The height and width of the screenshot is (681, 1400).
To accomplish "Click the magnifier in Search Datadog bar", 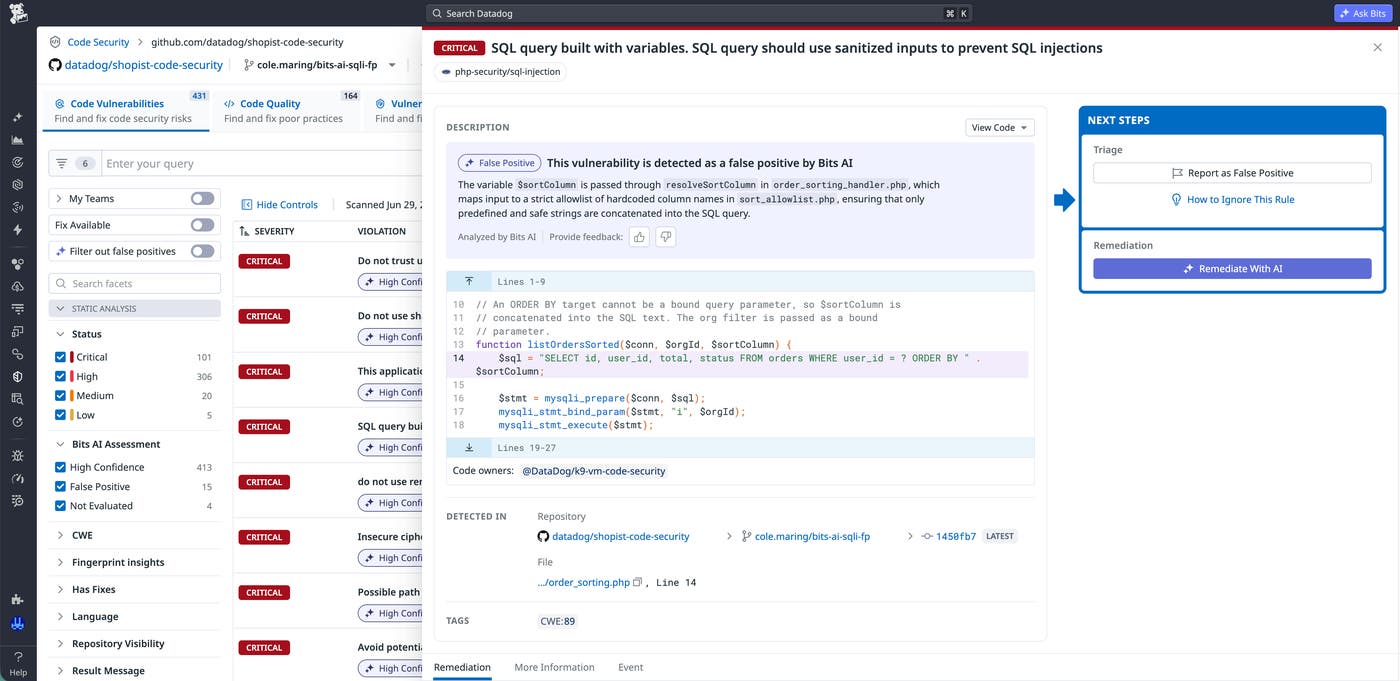I will click(436, 14).
